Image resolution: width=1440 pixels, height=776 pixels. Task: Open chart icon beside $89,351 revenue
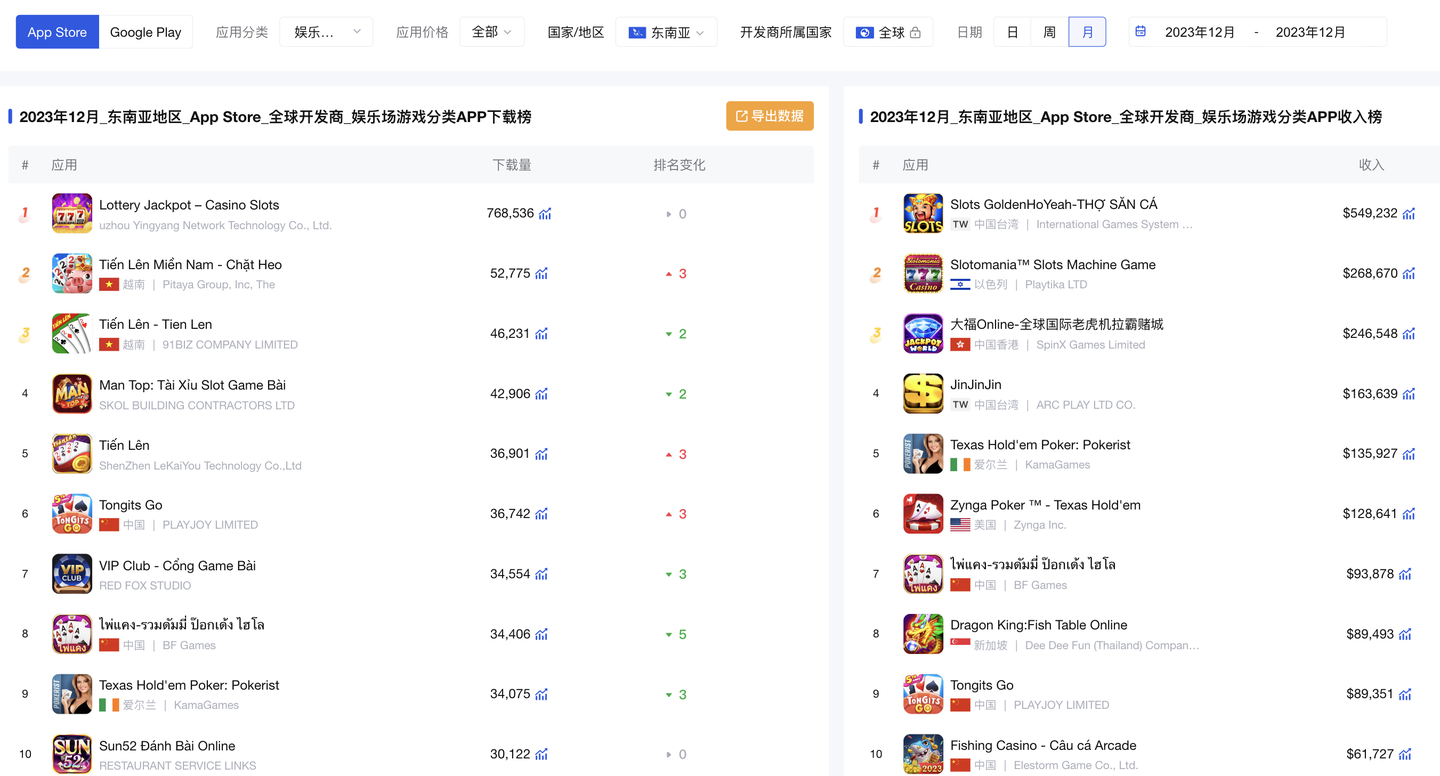1405,694
